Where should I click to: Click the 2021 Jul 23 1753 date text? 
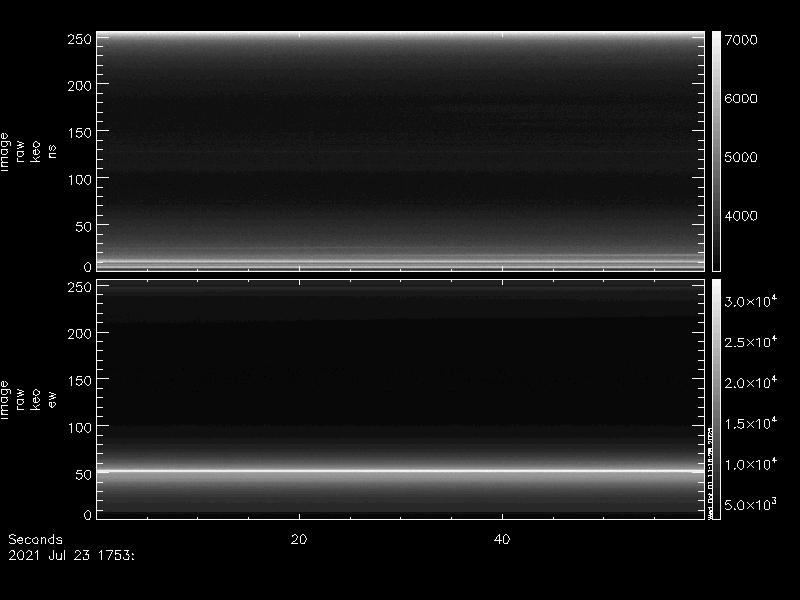coord(71,553)
